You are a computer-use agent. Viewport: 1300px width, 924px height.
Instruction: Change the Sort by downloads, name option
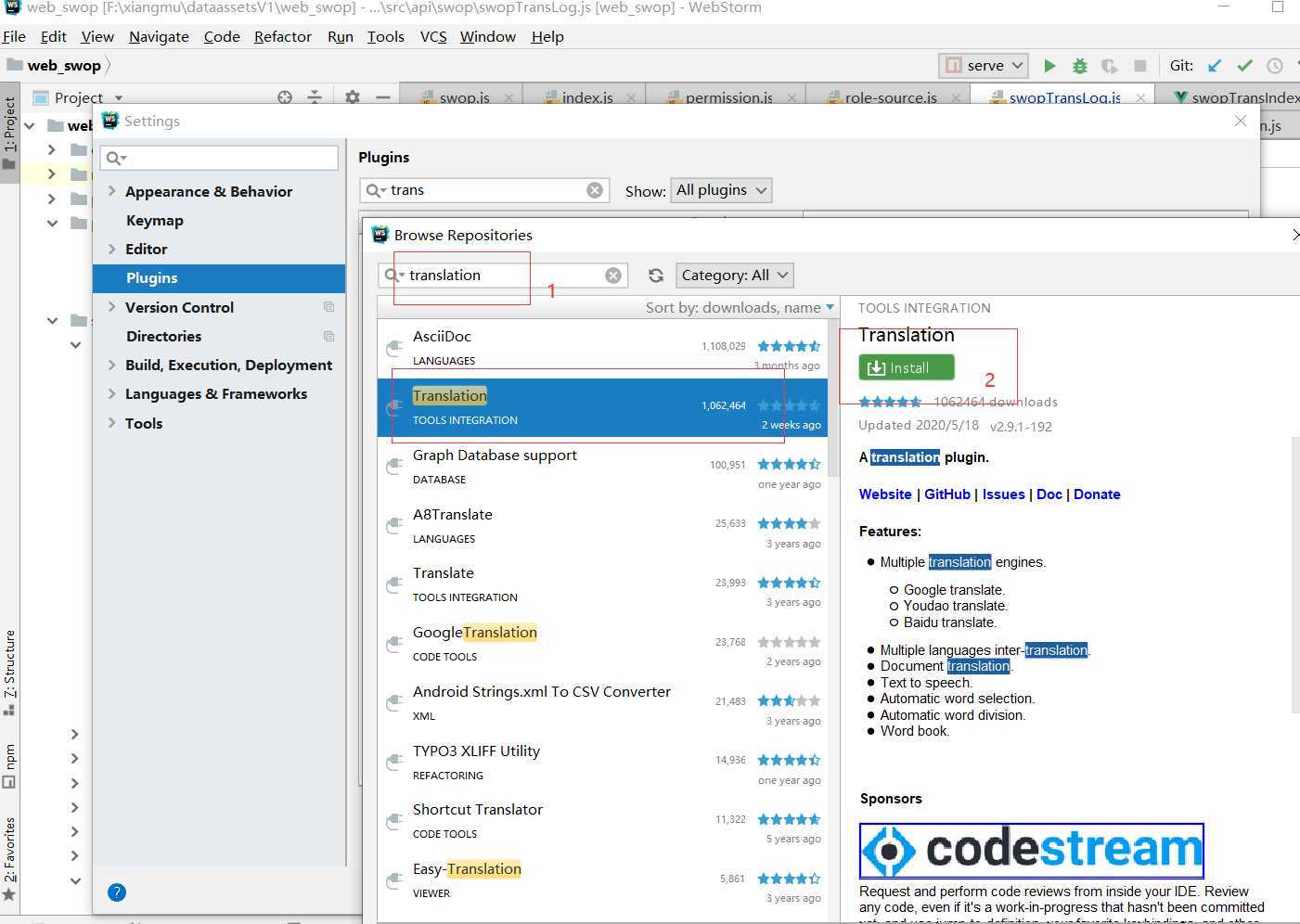click(740, 307)
